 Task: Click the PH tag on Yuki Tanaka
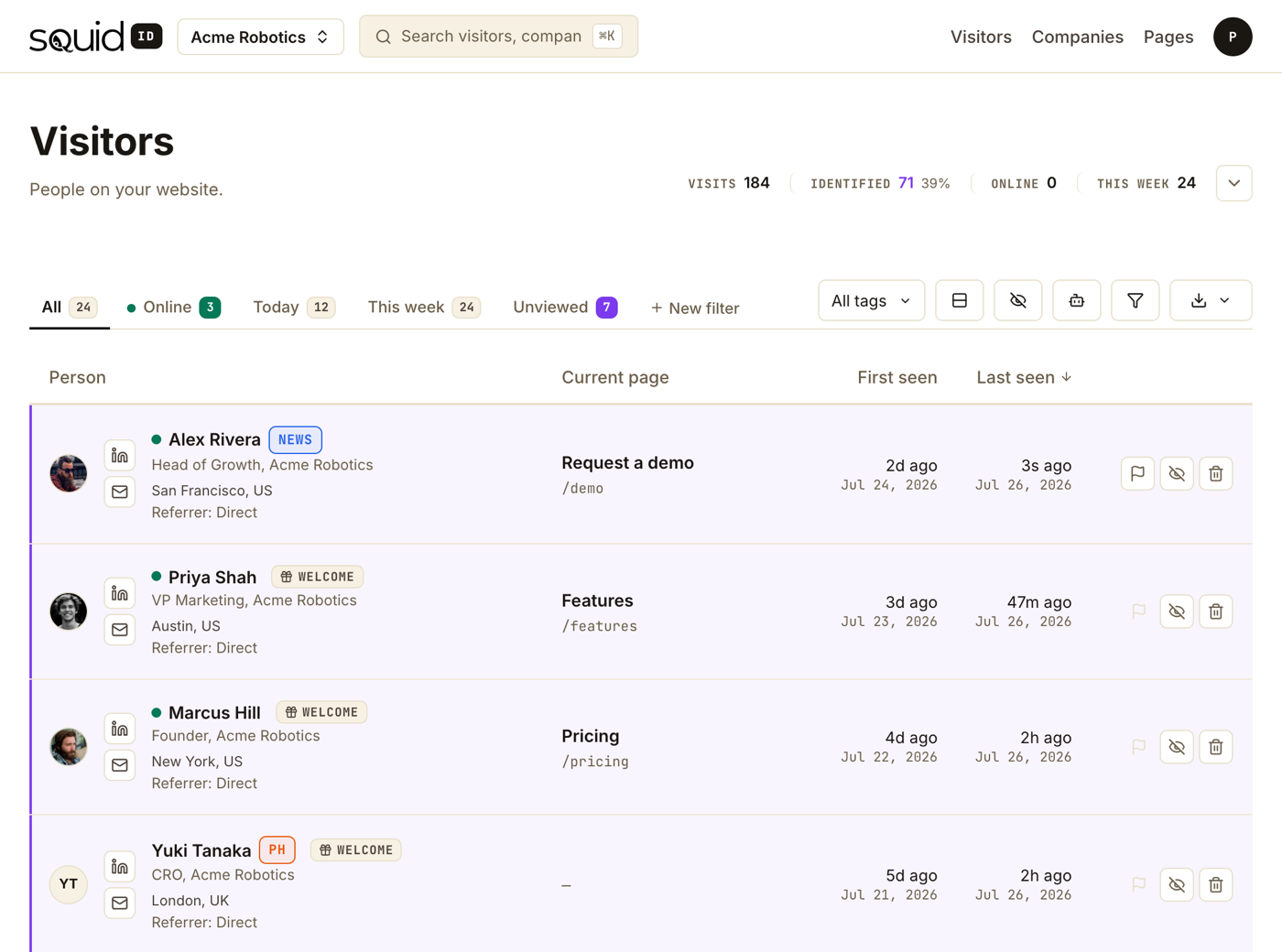pos(277,849)
